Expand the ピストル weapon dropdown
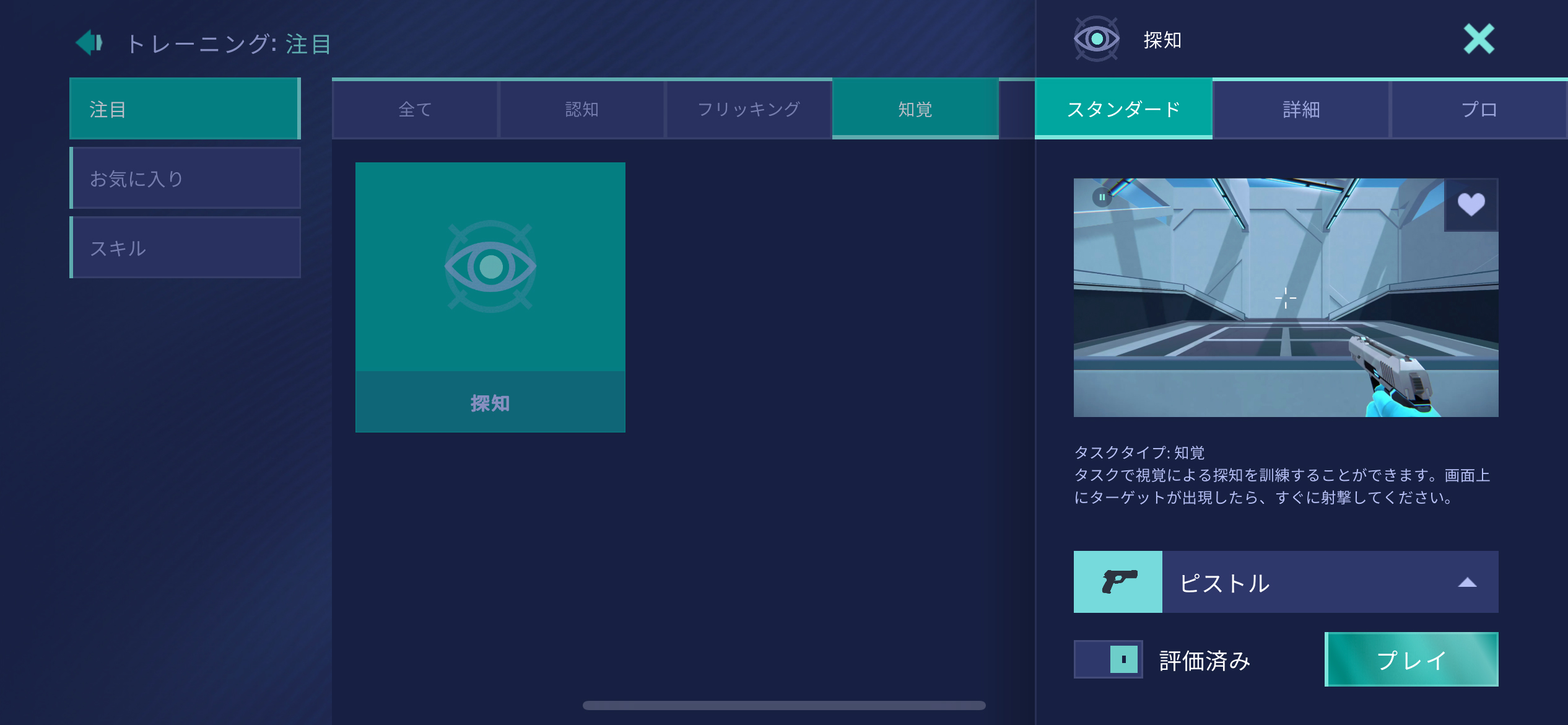Screen dimensions: 1568x725 point(1466,582)
